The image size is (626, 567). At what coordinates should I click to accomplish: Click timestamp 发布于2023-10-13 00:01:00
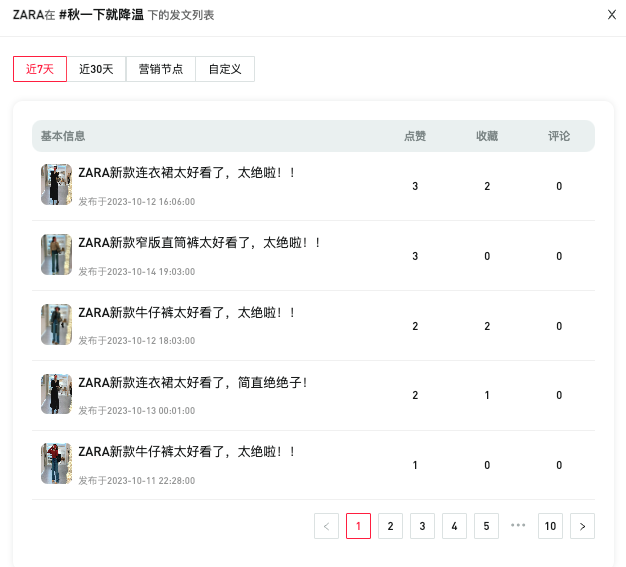(137, 410)
